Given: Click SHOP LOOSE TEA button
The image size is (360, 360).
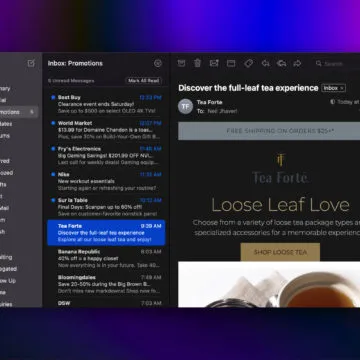Looking at the screenshot, I should pyautogui.click(x=280, y=252).
